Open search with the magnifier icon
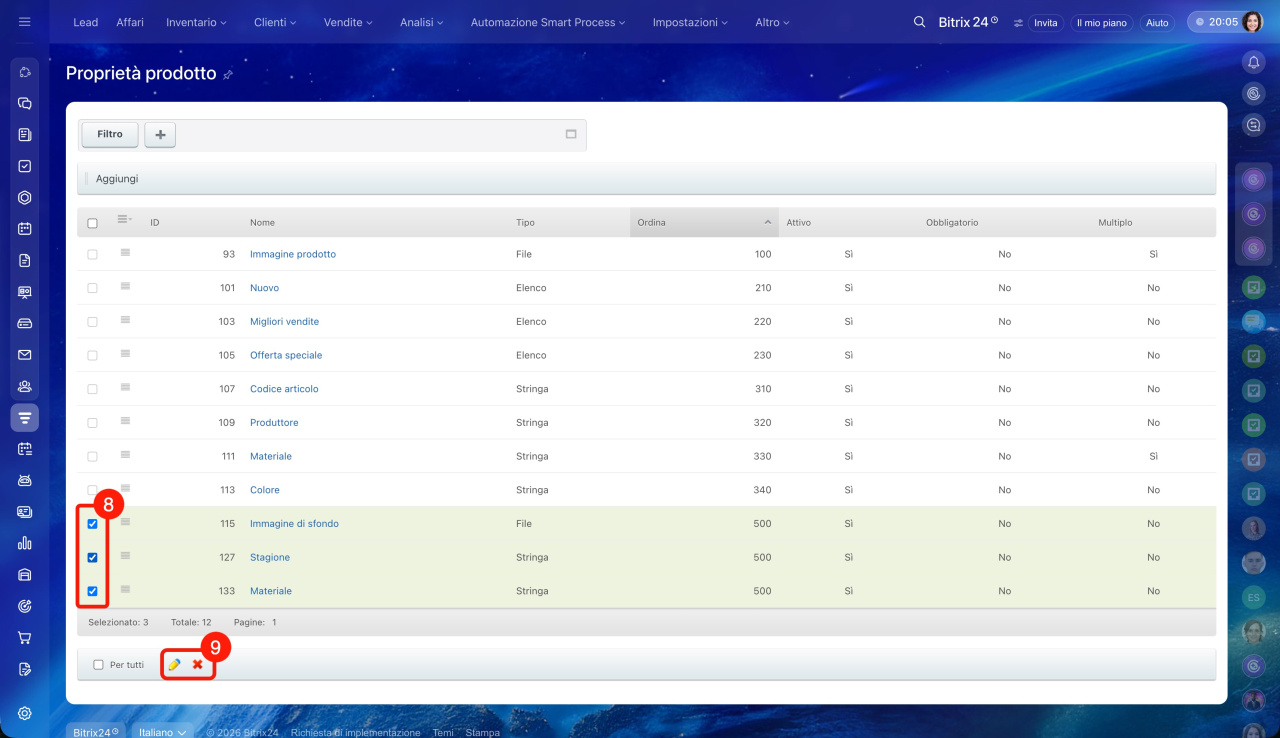This screenshot has width=1280, height=738. (919, 22)
